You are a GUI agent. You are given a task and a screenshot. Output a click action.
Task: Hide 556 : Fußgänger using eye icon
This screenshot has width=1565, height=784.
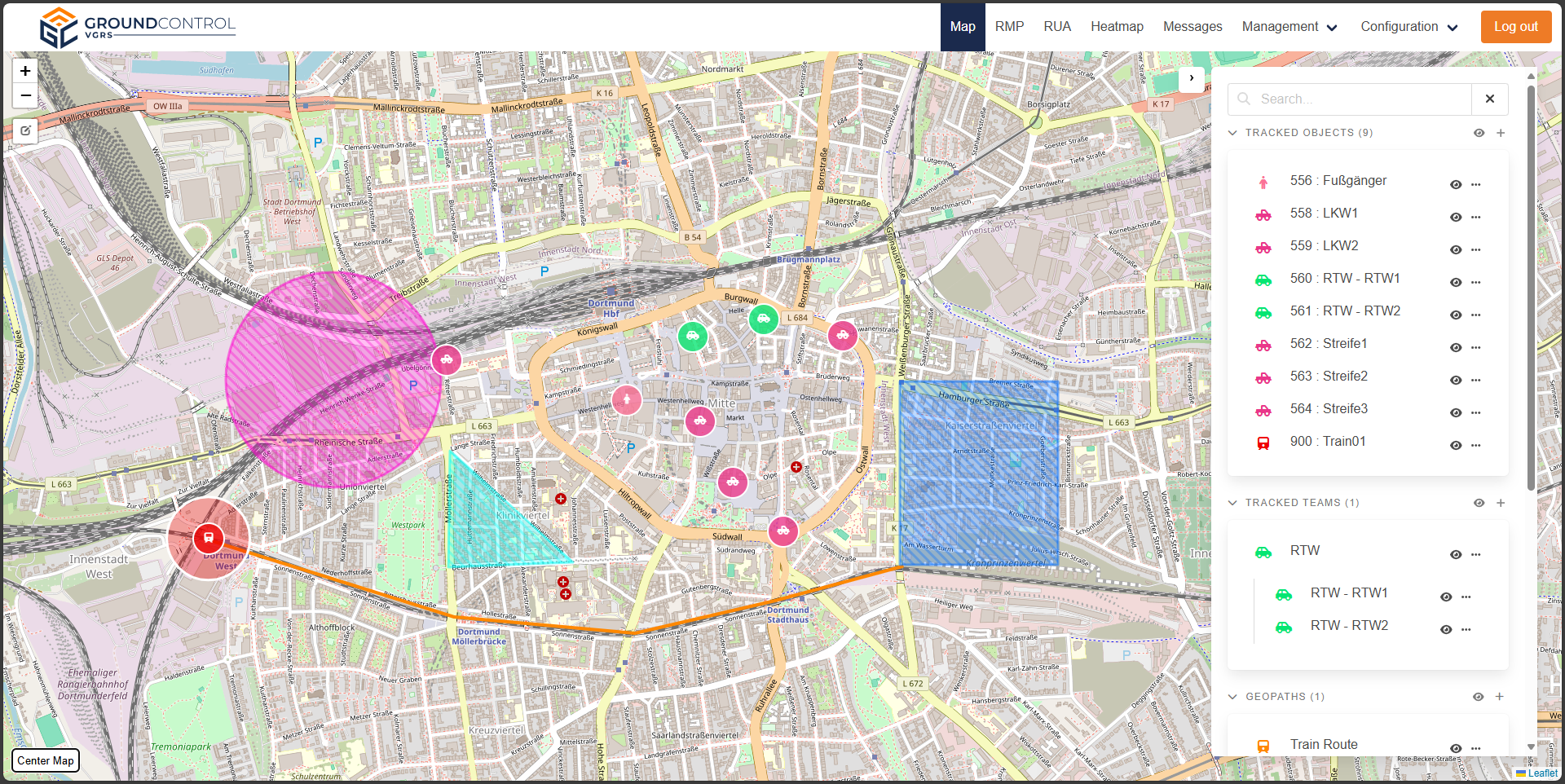point(1456,184)
